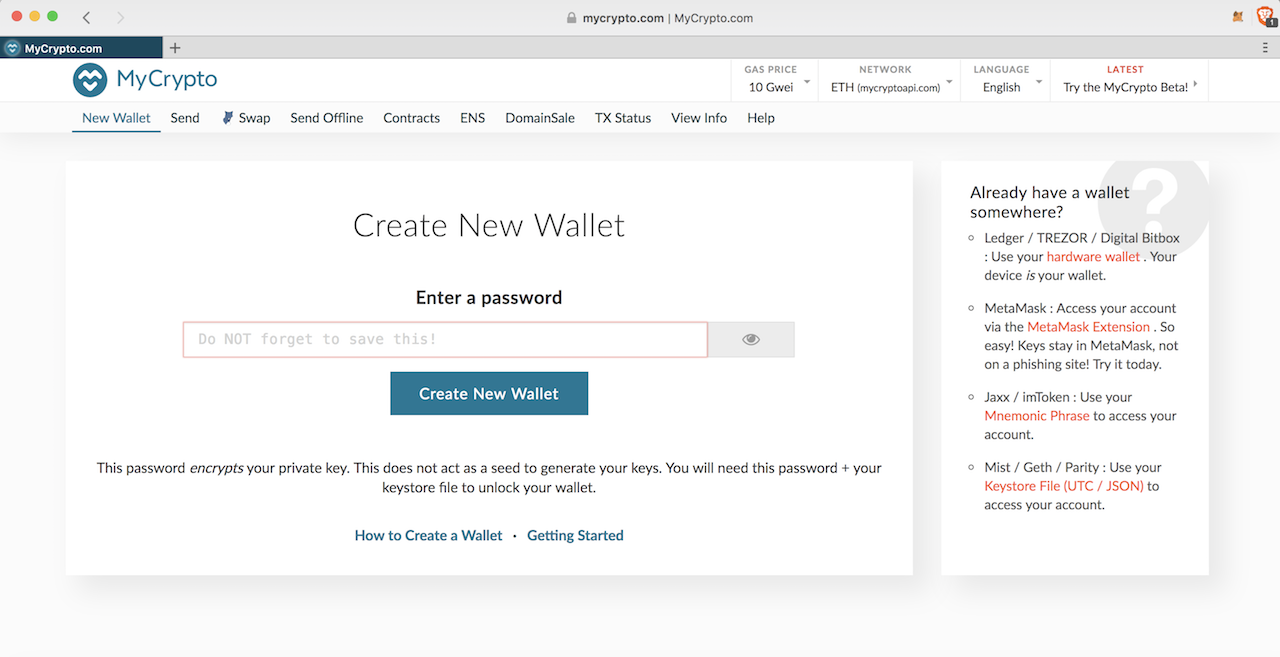1280x657 pixels.
Task: Expand the Gas Price dropdown
Action: [x=776, y=80]
